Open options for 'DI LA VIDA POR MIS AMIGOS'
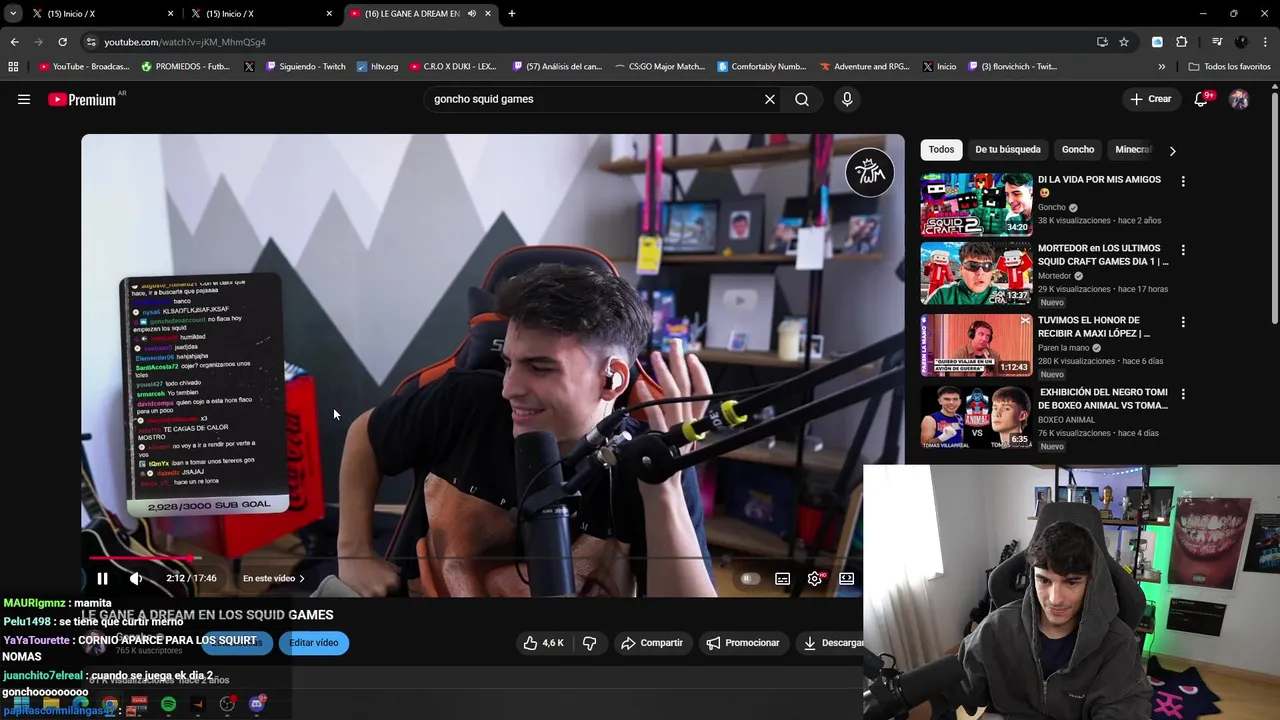 point(1183,182)
